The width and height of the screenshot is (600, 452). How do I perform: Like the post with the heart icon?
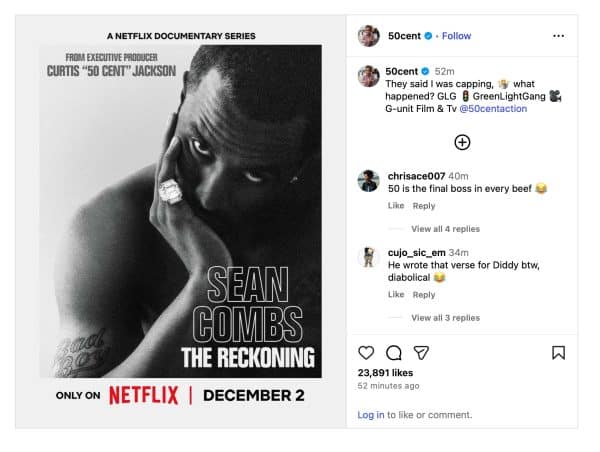click(366, 353)
